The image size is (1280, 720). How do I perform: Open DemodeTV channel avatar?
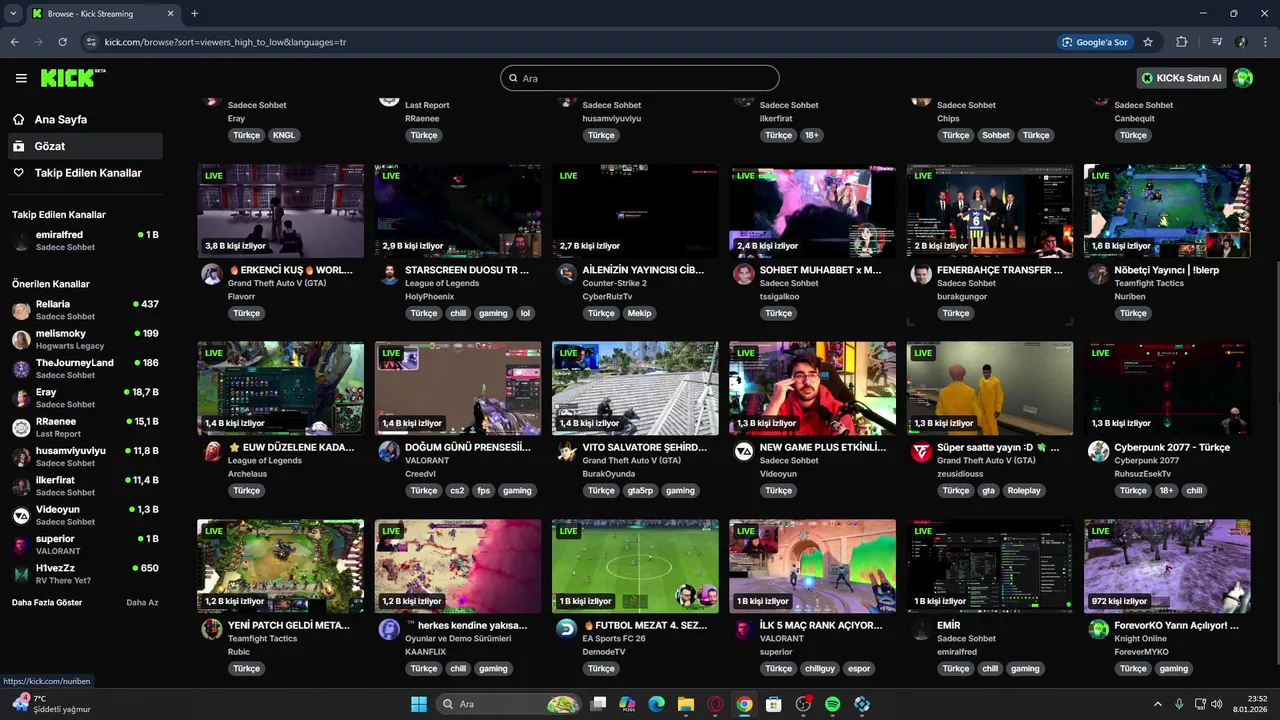tap(566, 629)
